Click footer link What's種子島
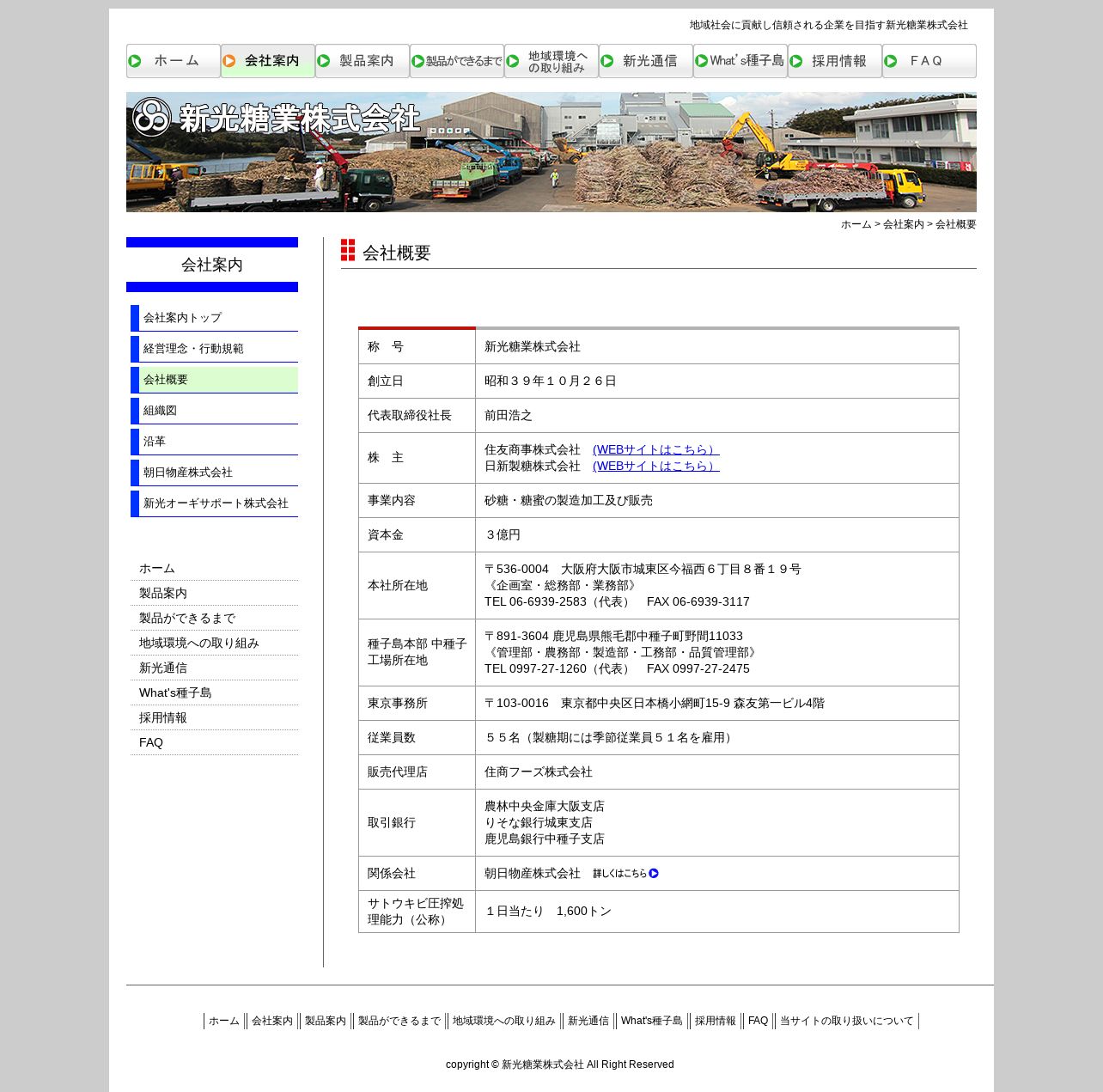This screenshot has height=1092, width=1103. [x=652, y=1022]
